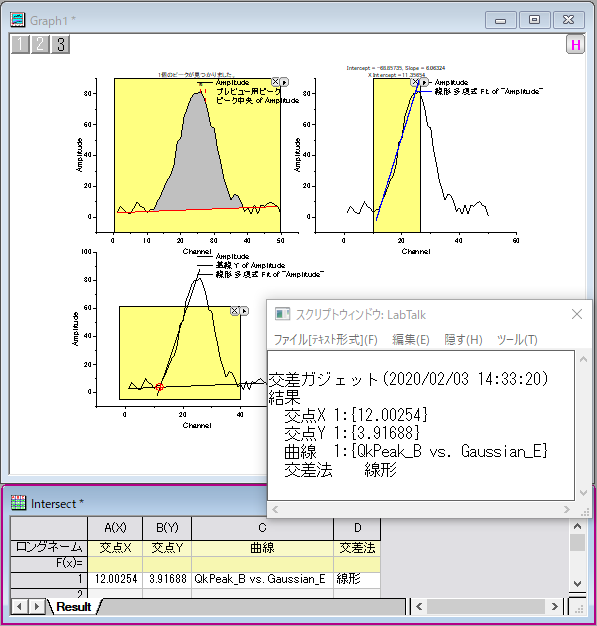Click sheet tab scroll right arrow
Screen dimensions: 597x626
pos(36,607)
